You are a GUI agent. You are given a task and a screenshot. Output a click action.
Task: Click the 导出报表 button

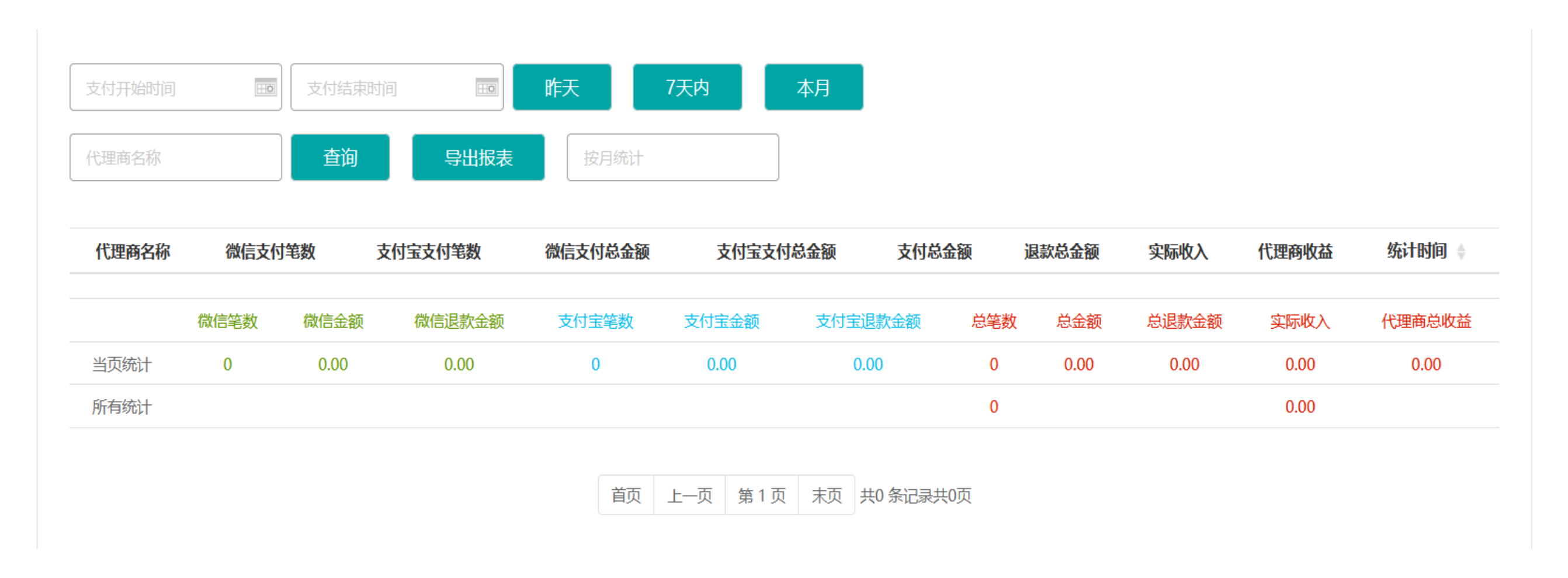(x=478, y=158)
